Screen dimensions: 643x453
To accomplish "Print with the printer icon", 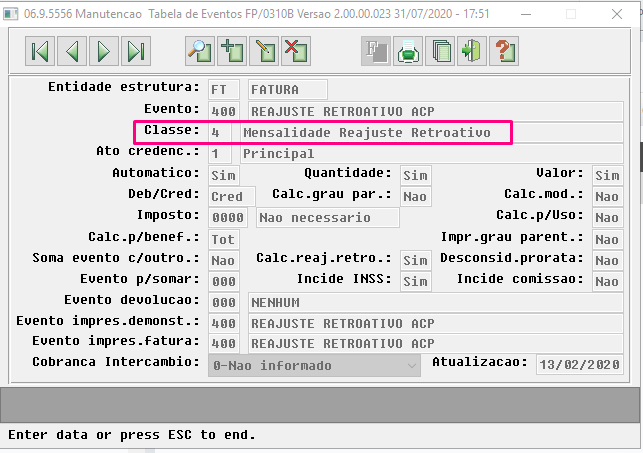I will click(x=408, y=51).
